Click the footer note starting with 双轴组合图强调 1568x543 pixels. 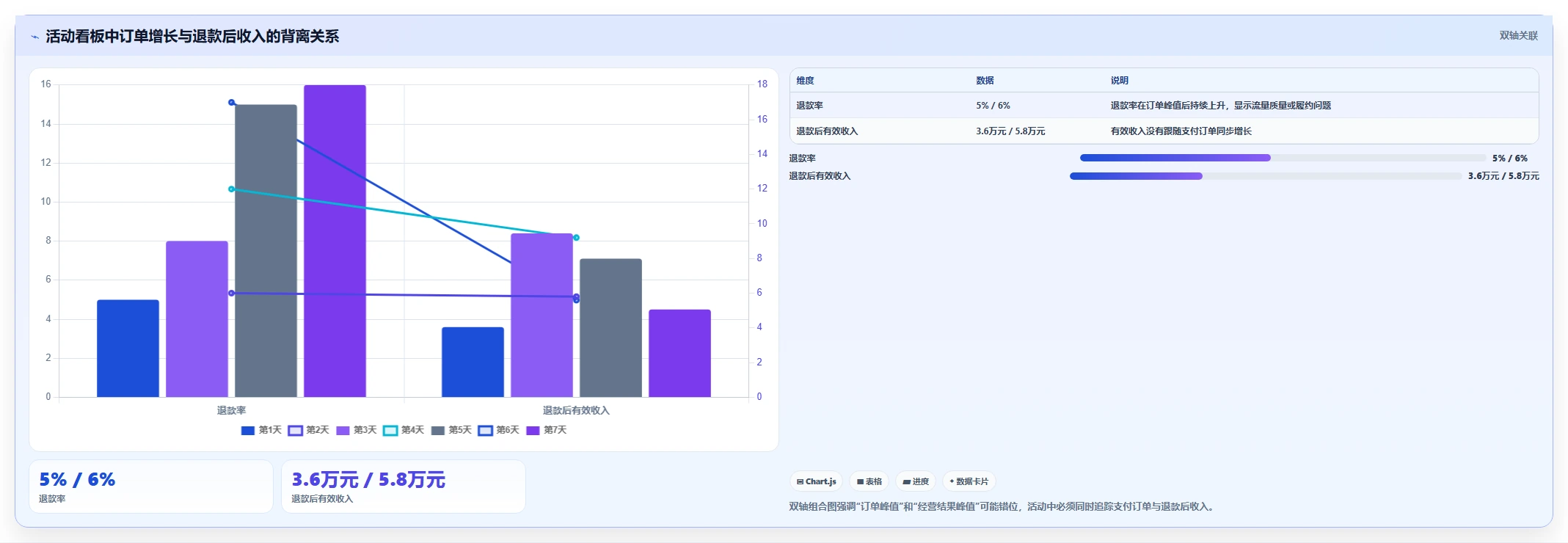tap(1002, 506)
